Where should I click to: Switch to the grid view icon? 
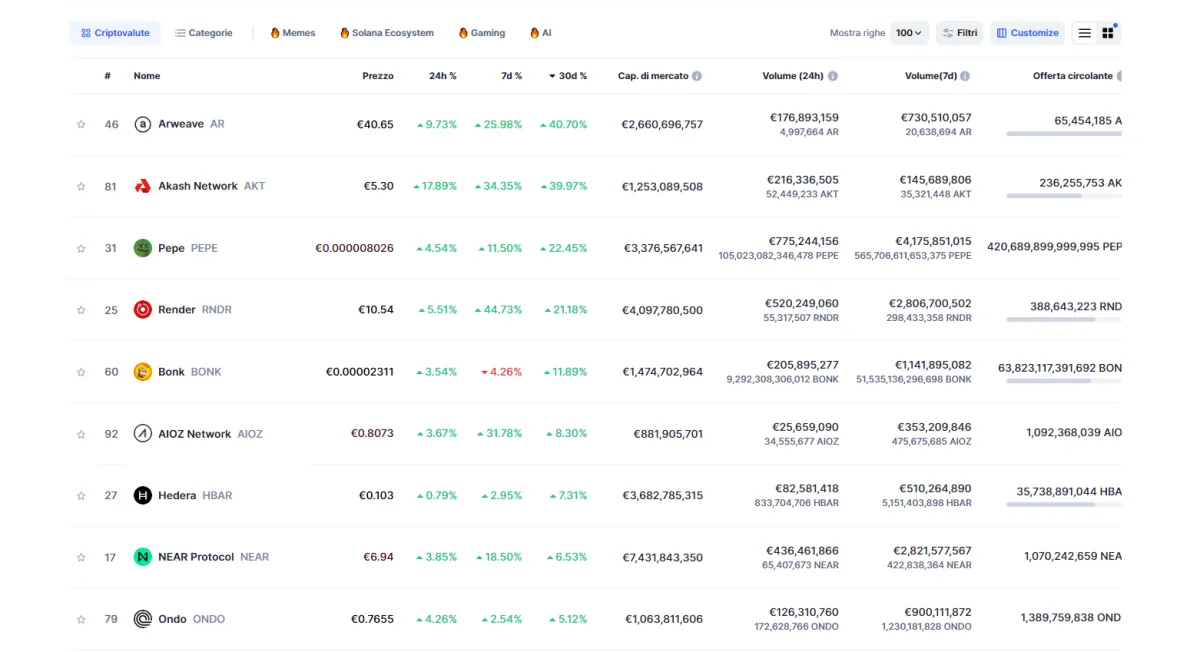click(1108, 33)
